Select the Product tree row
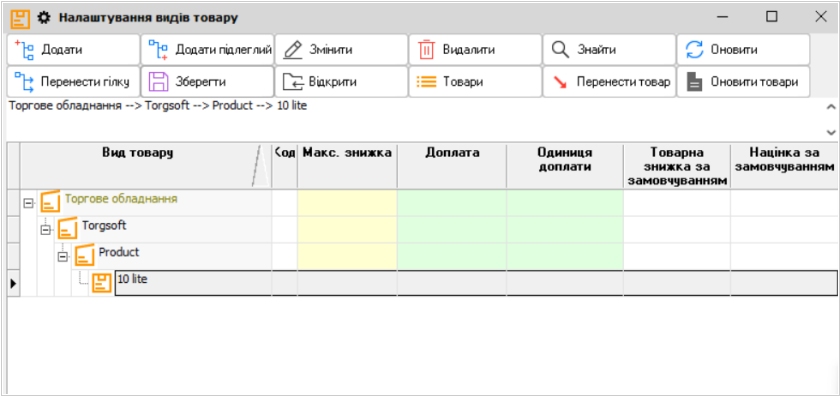 [x=423, y=256]
